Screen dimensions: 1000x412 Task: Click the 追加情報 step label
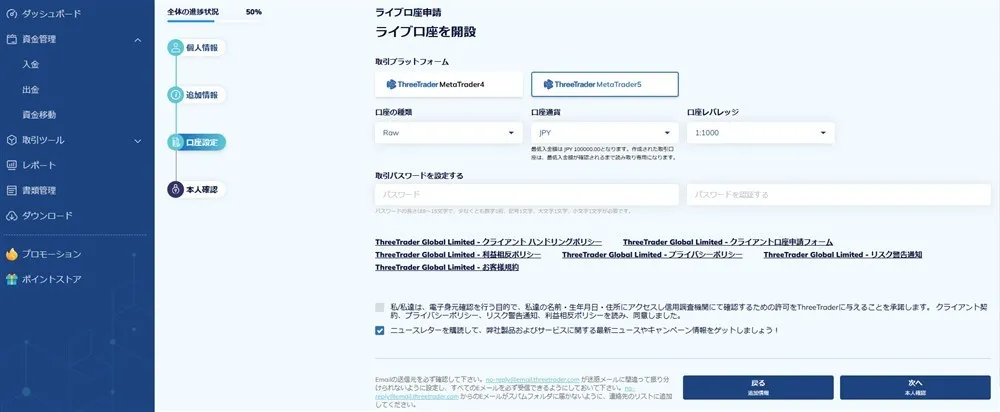202,95
